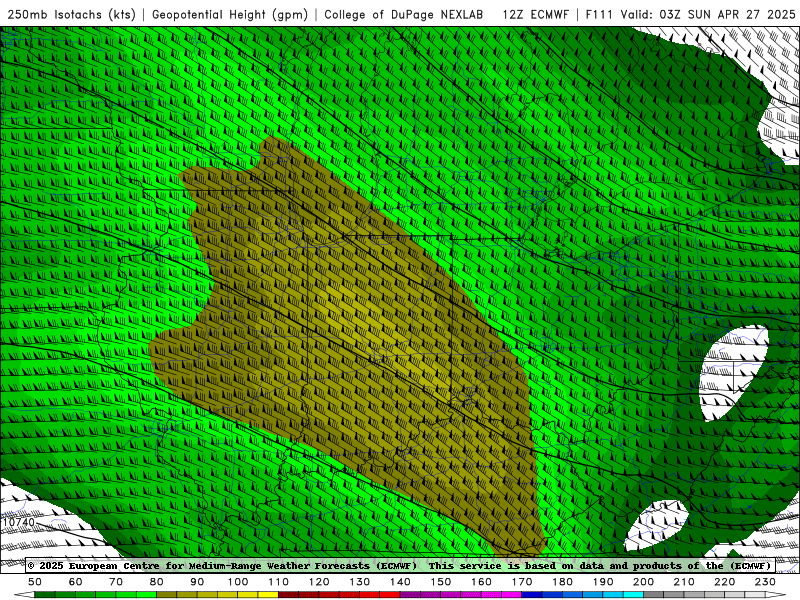800x600 pixels.
Task: Click the '12Z ECMWF' model run label
Action: 535,15
